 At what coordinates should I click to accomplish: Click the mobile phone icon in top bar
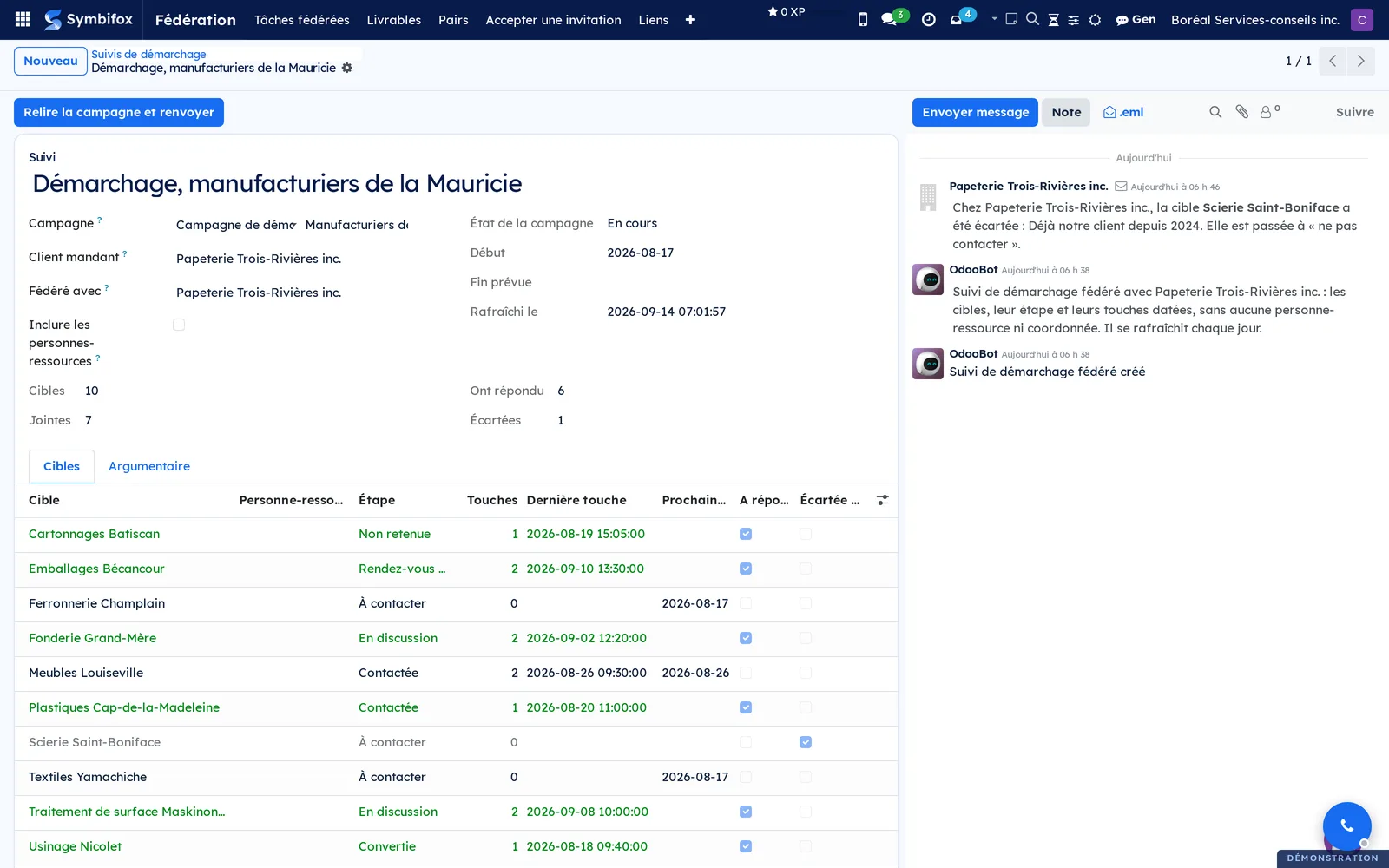862,19
